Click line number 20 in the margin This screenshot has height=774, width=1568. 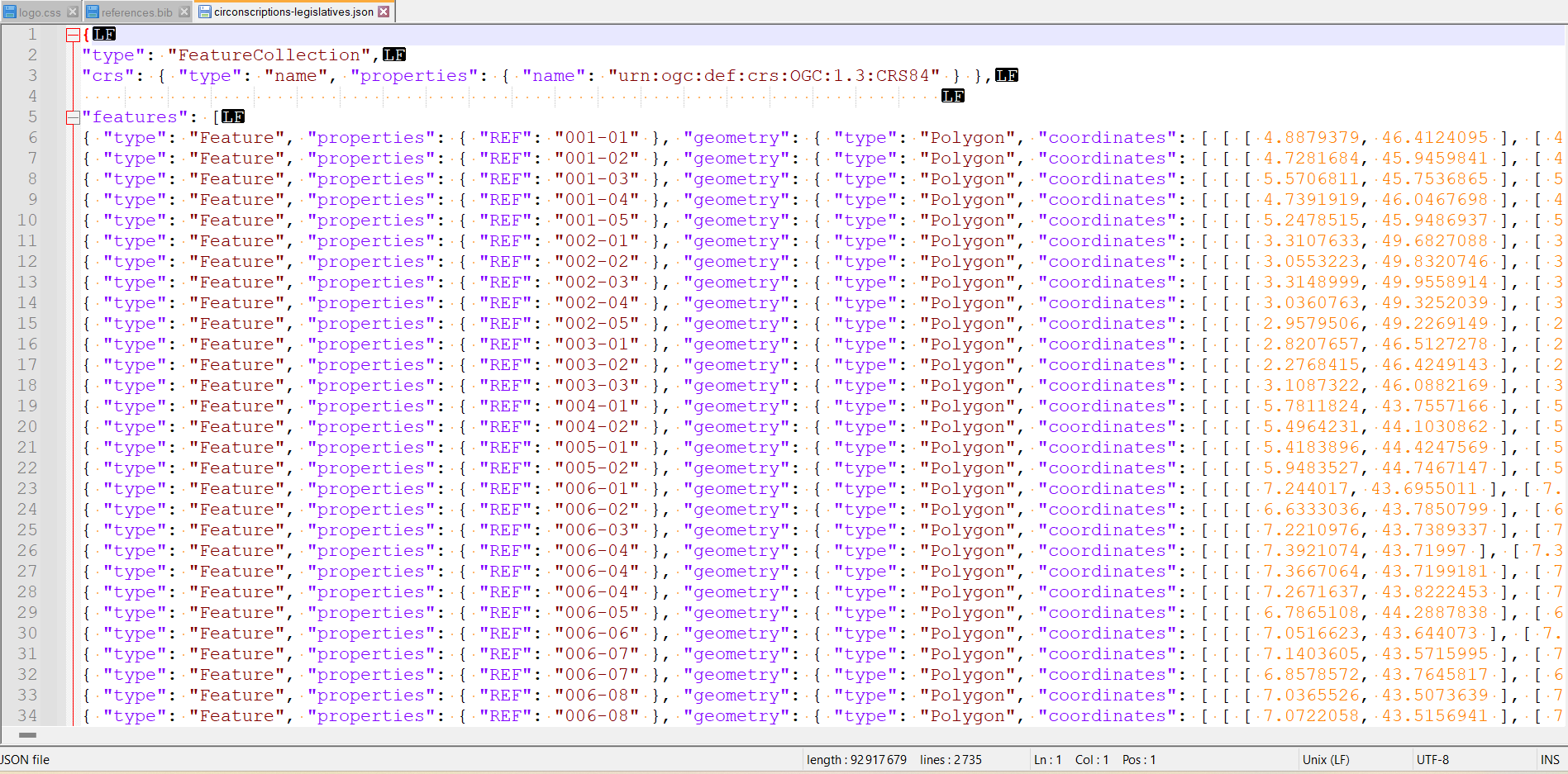(27, 427)
